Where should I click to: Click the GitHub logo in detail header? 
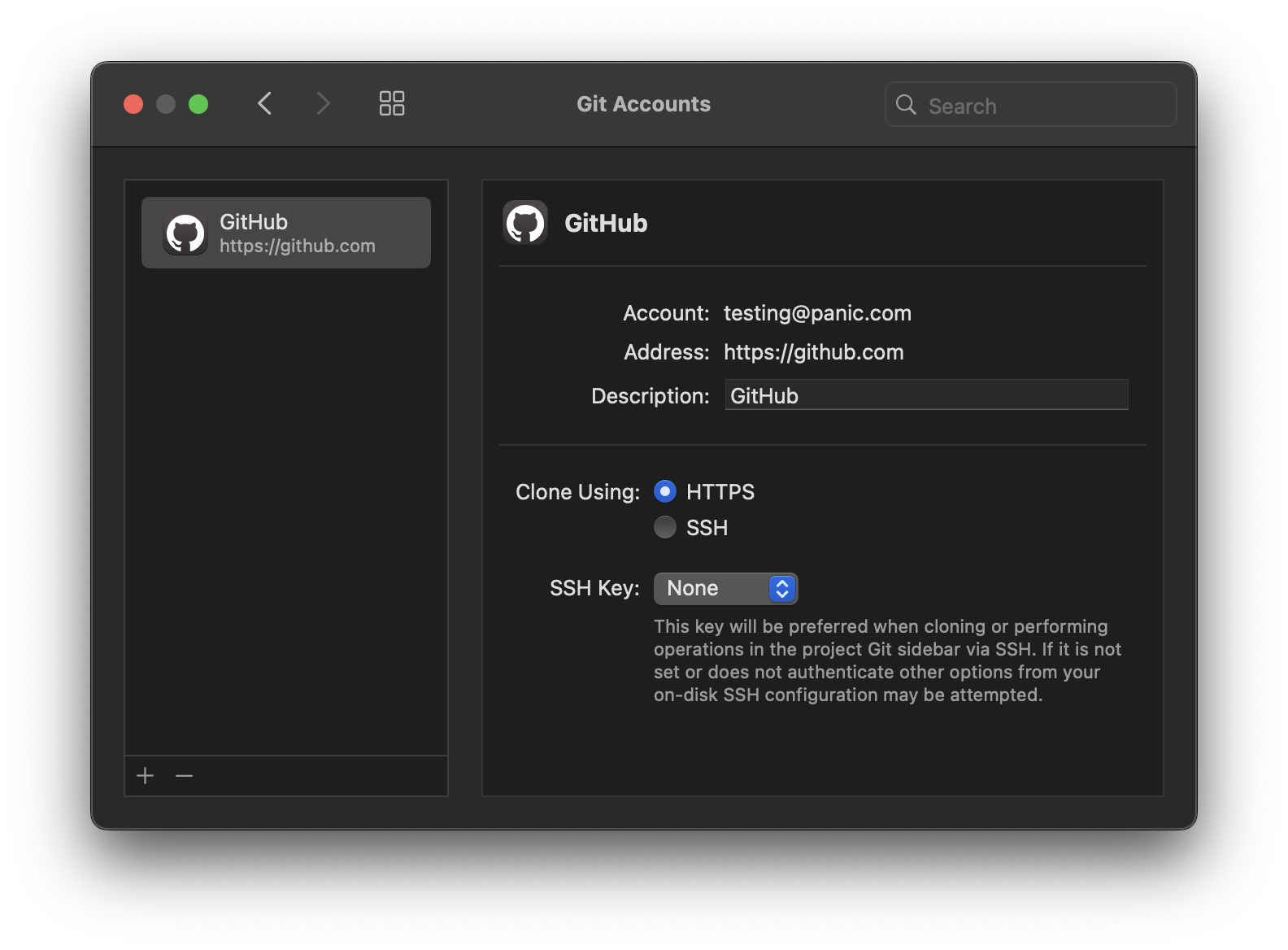(525, 223)
